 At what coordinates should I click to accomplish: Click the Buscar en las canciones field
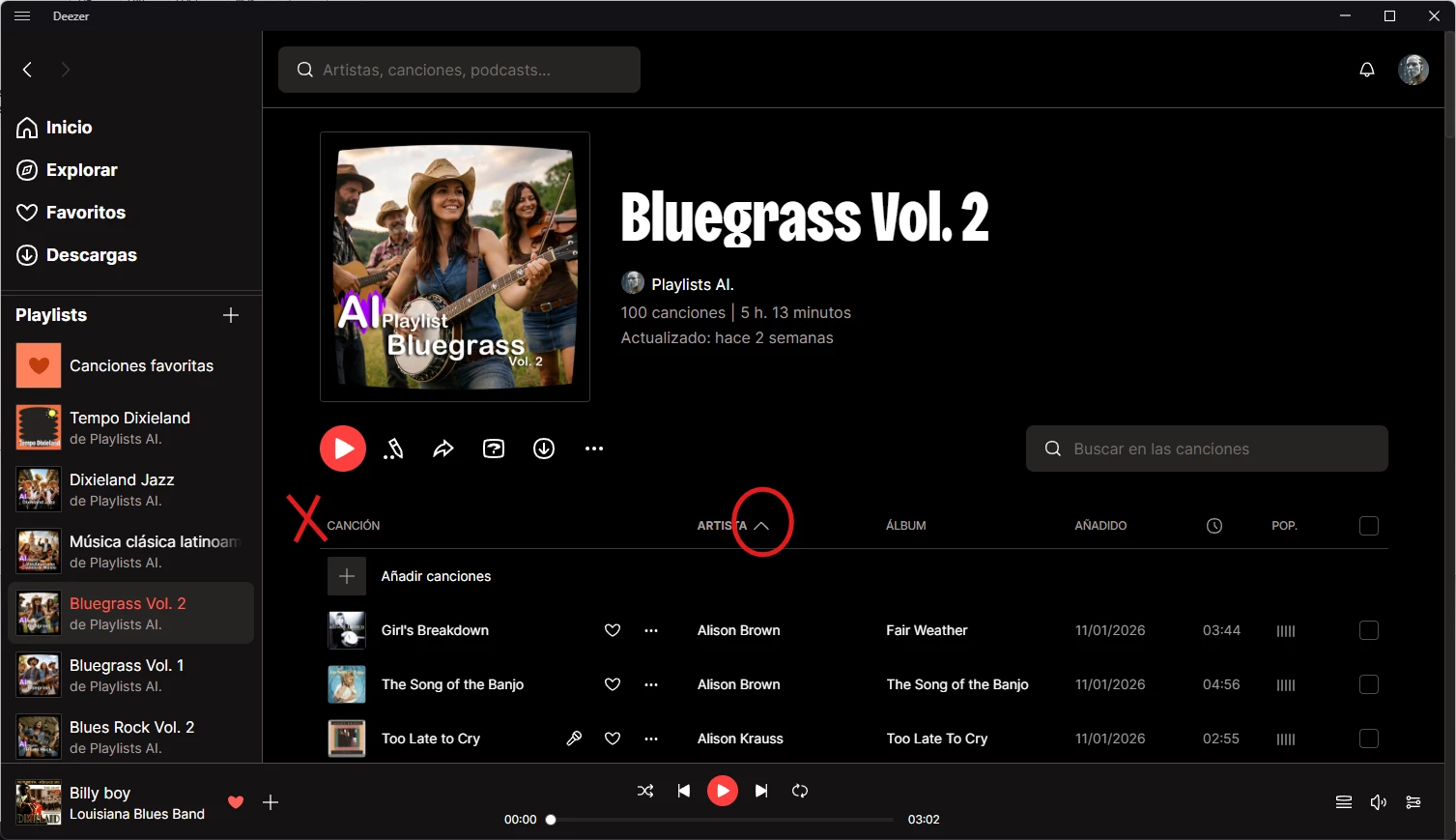coord(1207,449)
